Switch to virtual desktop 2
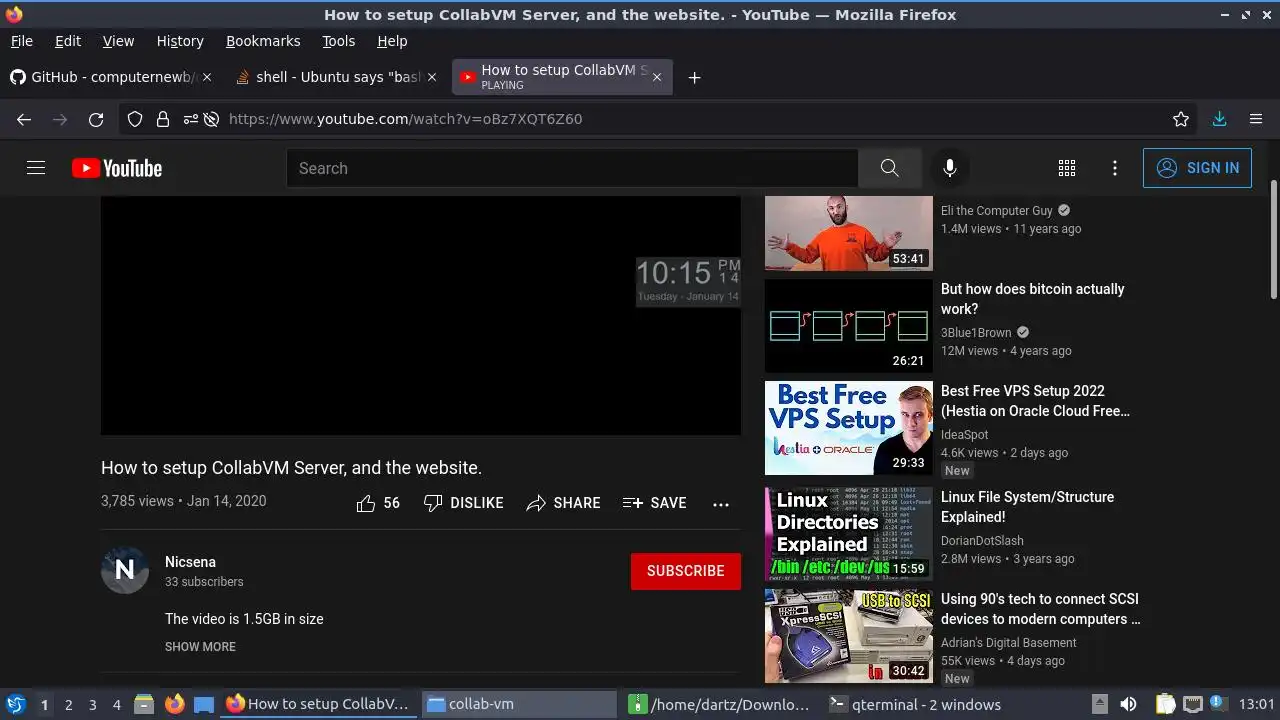The width and height of the screenshot is (1280, 720). tap(68, 704)
